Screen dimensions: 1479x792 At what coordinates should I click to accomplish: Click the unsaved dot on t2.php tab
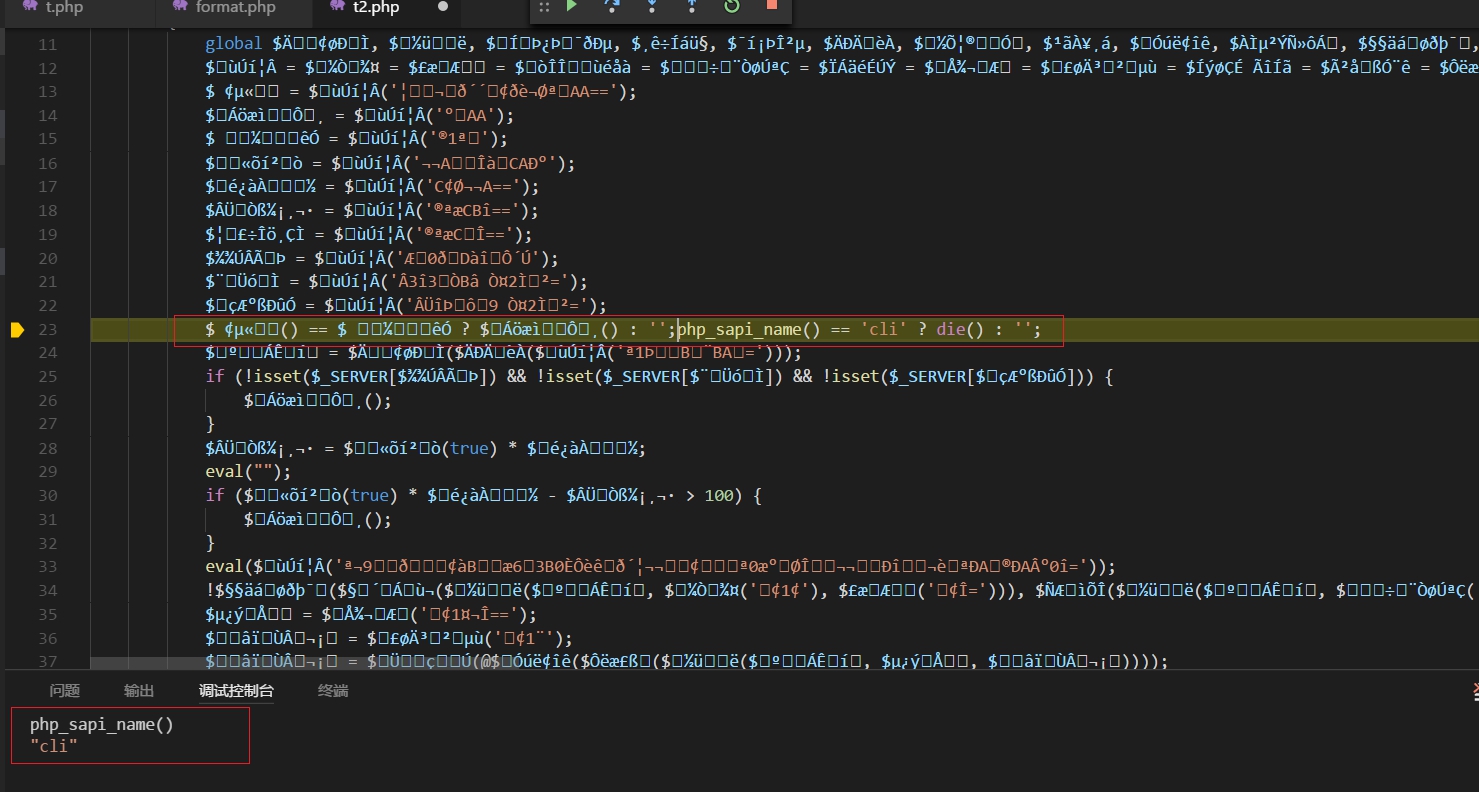(443, 7)
